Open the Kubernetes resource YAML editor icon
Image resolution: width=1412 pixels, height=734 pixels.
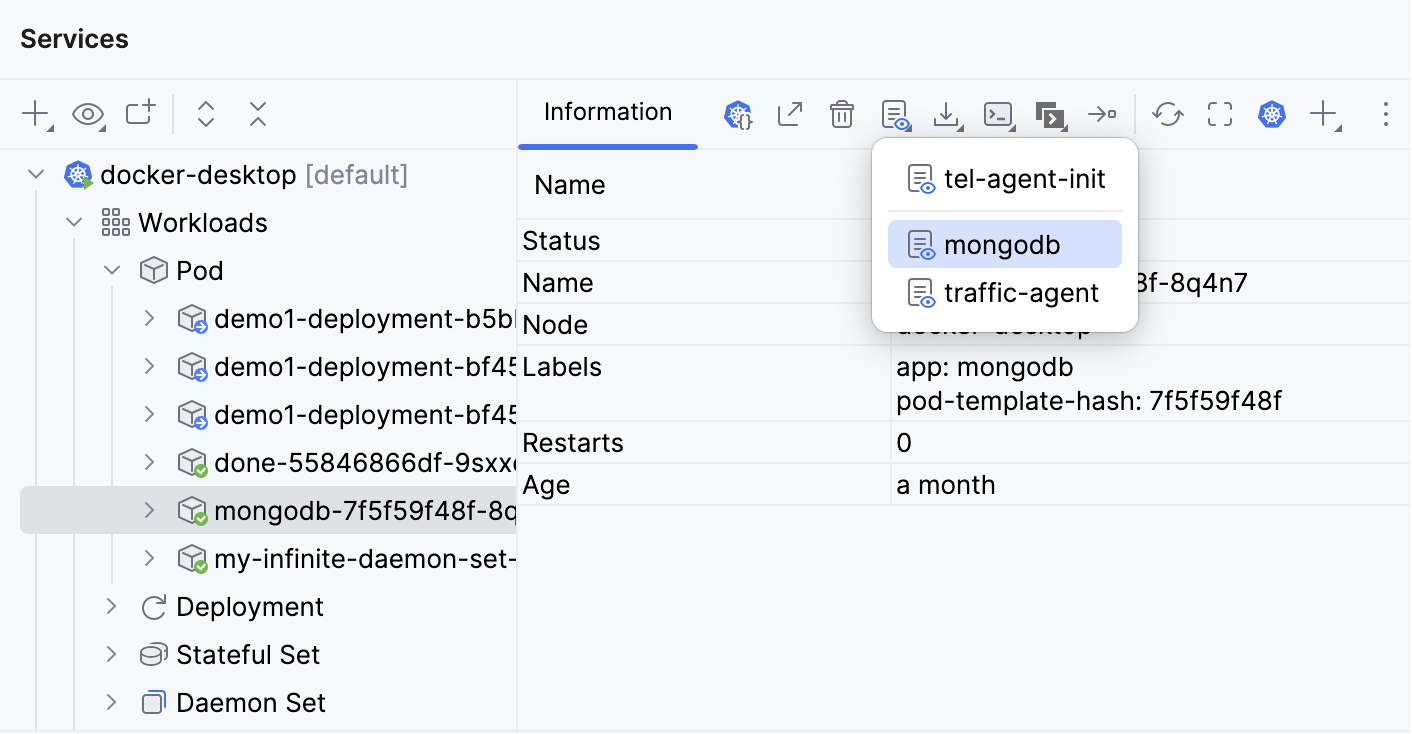tap(737, 114)
